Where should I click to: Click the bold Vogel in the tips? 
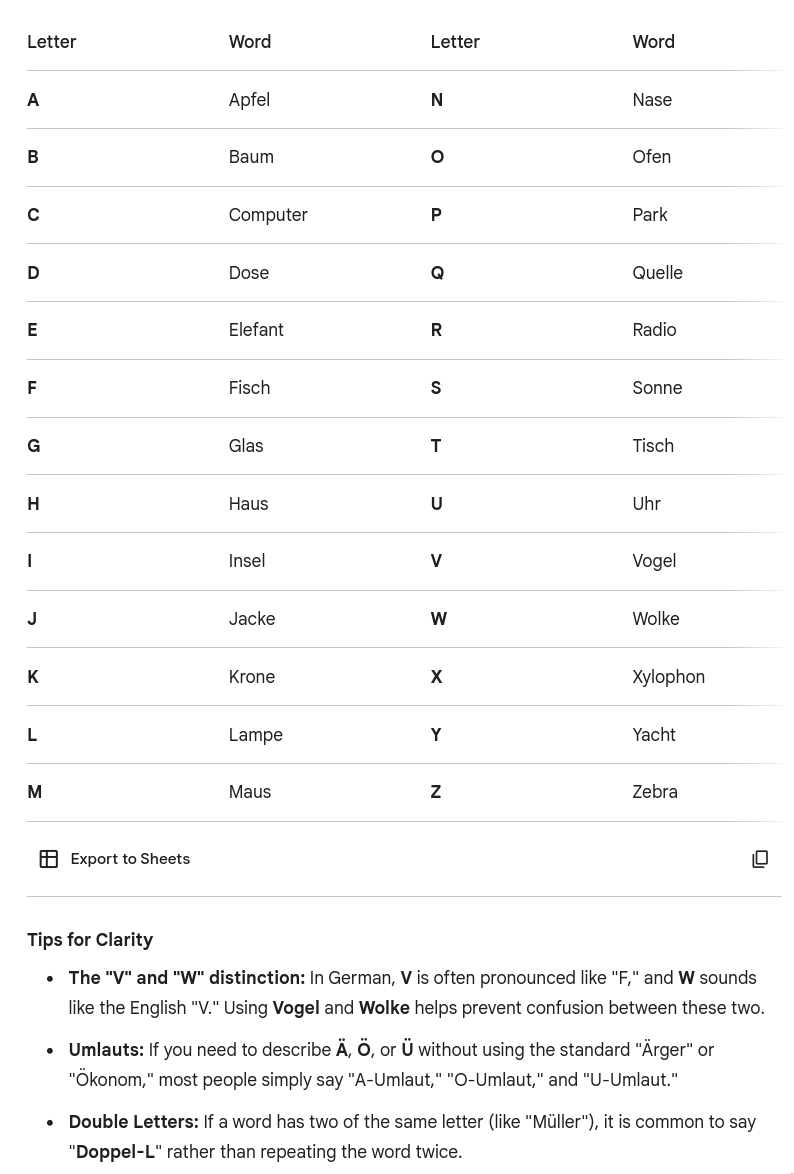(296, 1008)
